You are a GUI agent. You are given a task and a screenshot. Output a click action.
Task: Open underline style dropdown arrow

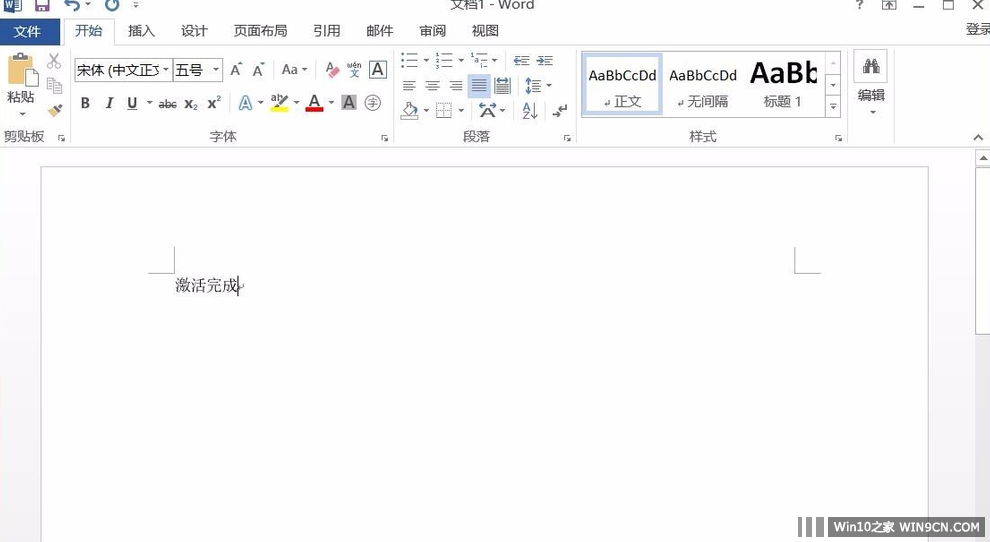(x=150, y=102)
